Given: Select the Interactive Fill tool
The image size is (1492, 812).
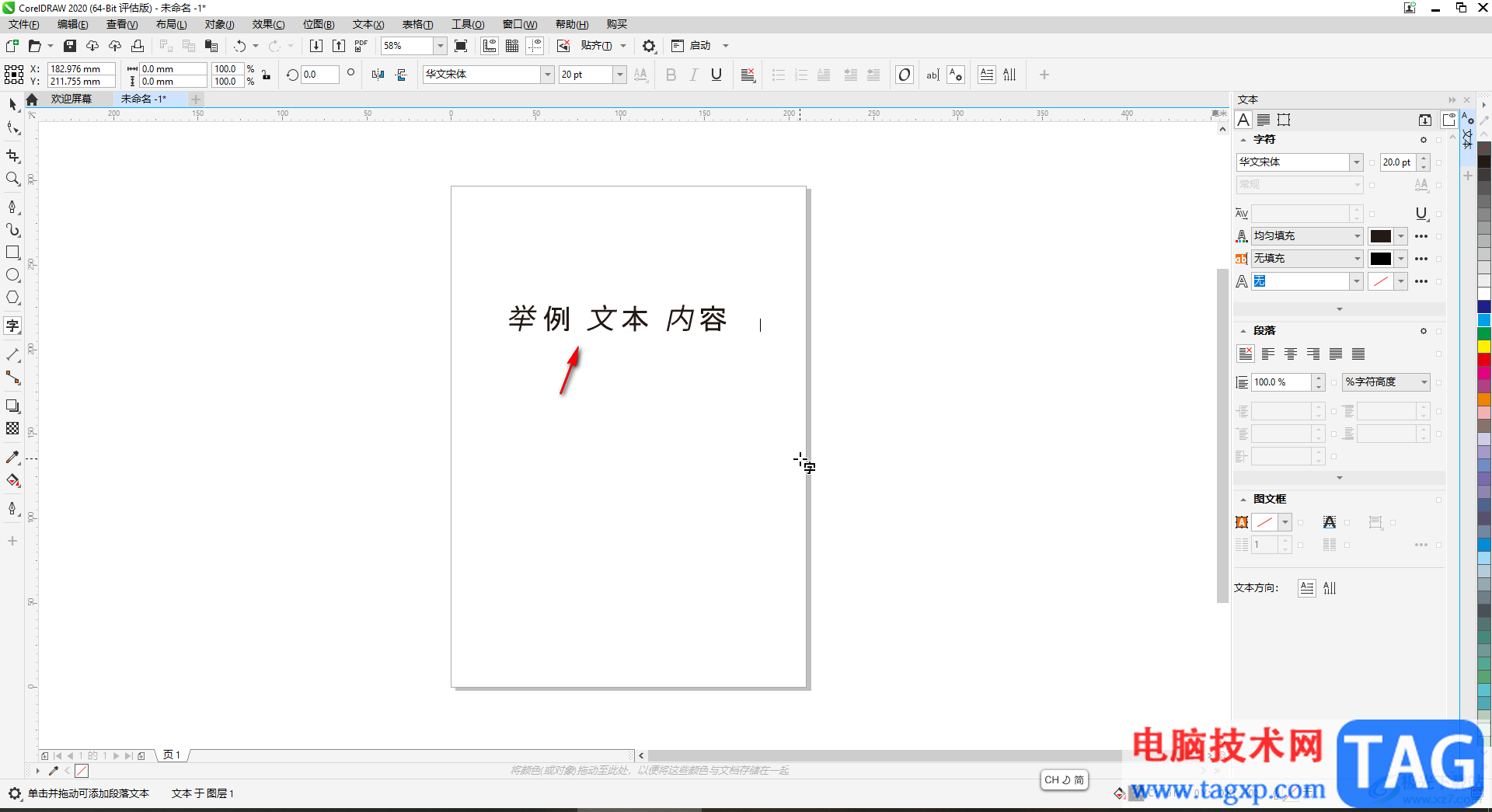Looking at the screenshot, I should (12, 480).
